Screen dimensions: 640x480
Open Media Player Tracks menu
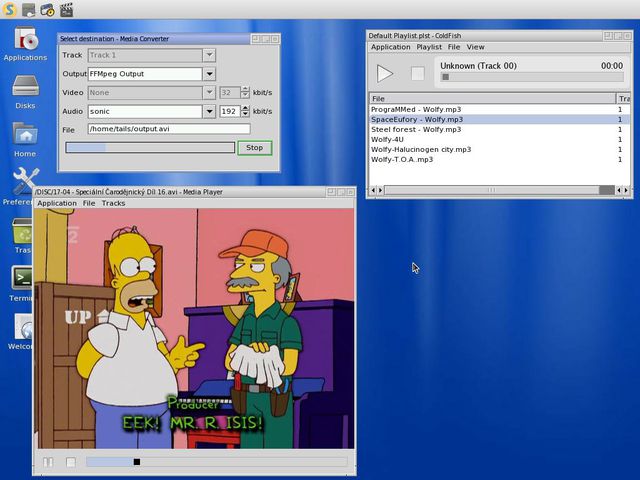[113, 203]
